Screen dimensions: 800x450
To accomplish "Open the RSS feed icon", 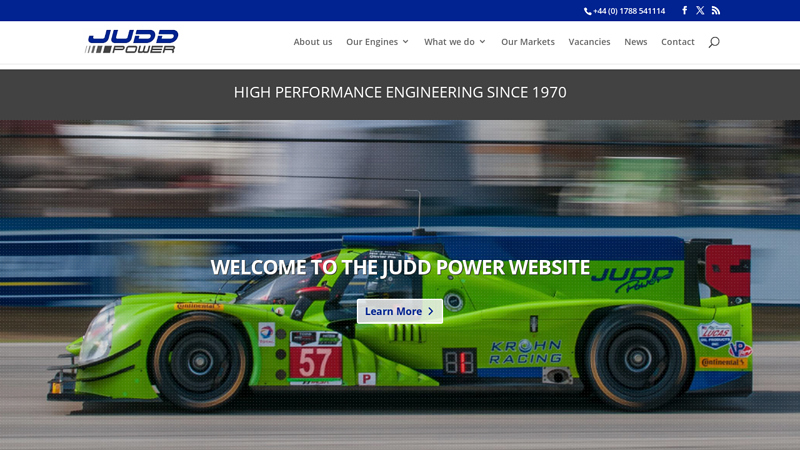I will pos(716,10).
